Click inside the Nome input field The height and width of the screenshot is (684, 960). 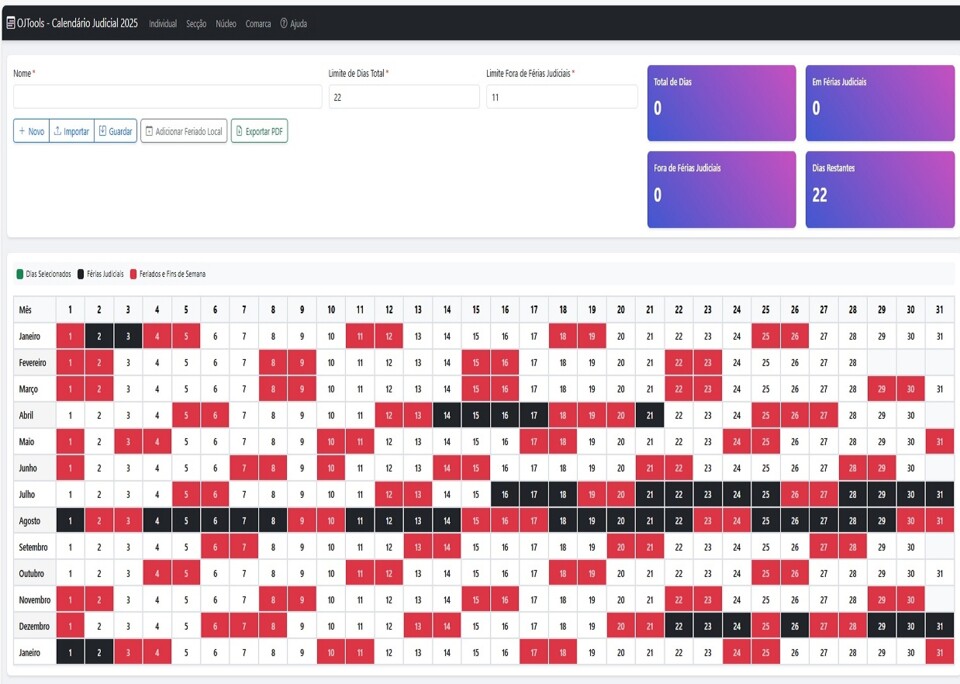tap(165, 96)
